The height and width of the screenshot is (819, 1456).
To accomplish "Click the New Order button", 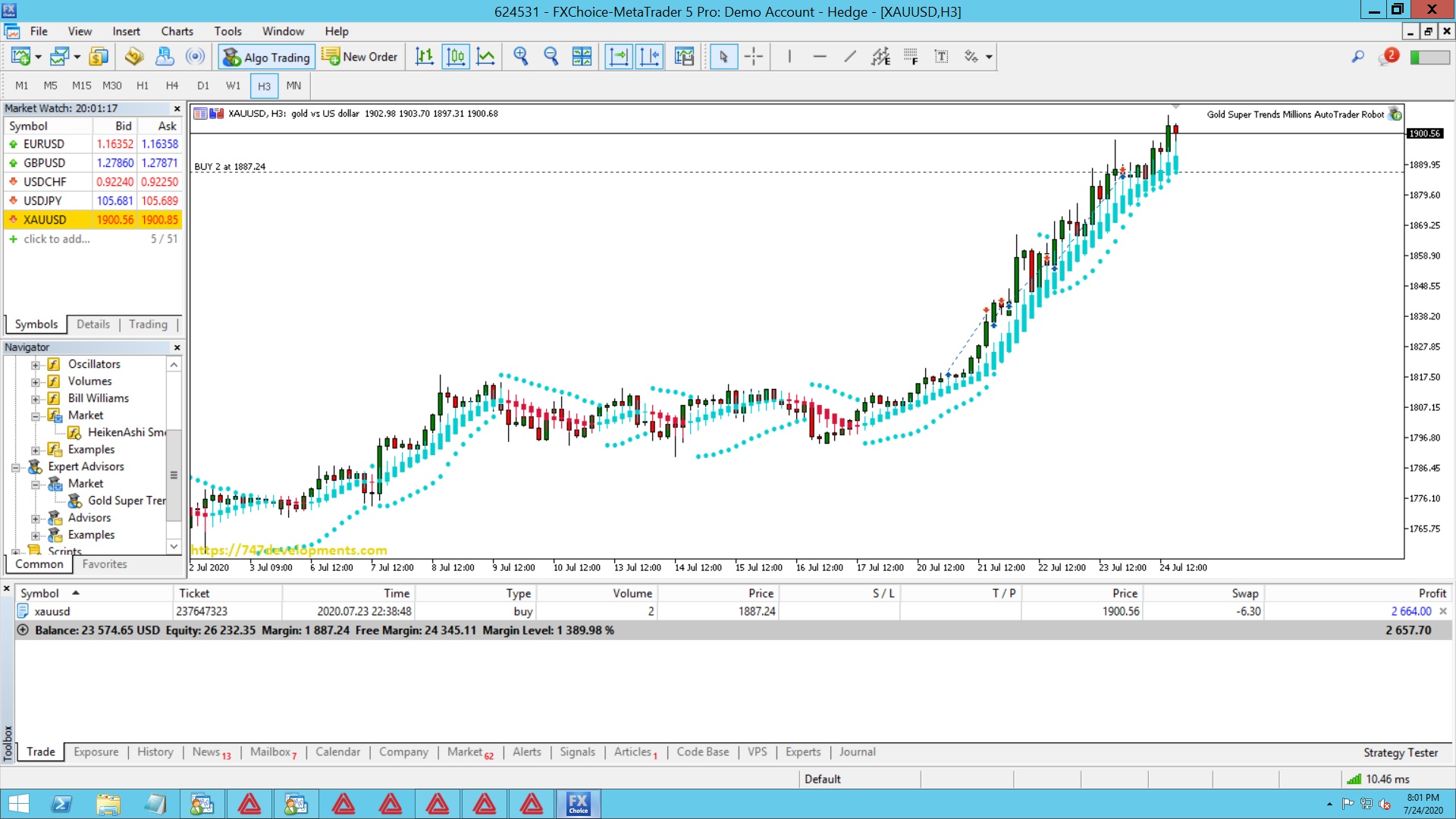I will tap(359, 57).
